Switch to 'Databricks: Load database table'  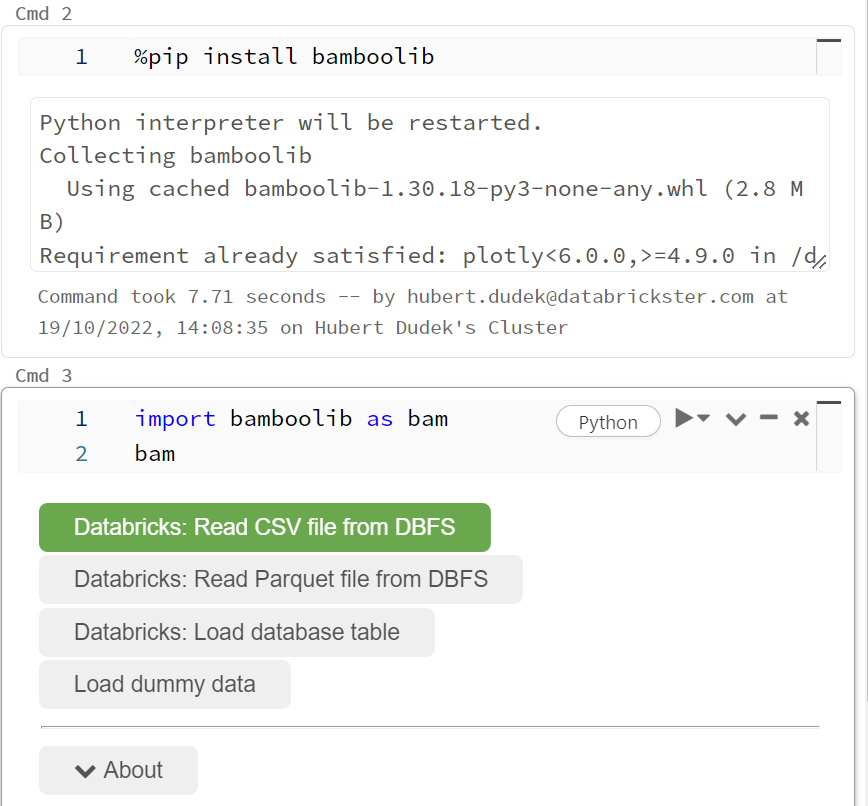(x=236, y=632)
